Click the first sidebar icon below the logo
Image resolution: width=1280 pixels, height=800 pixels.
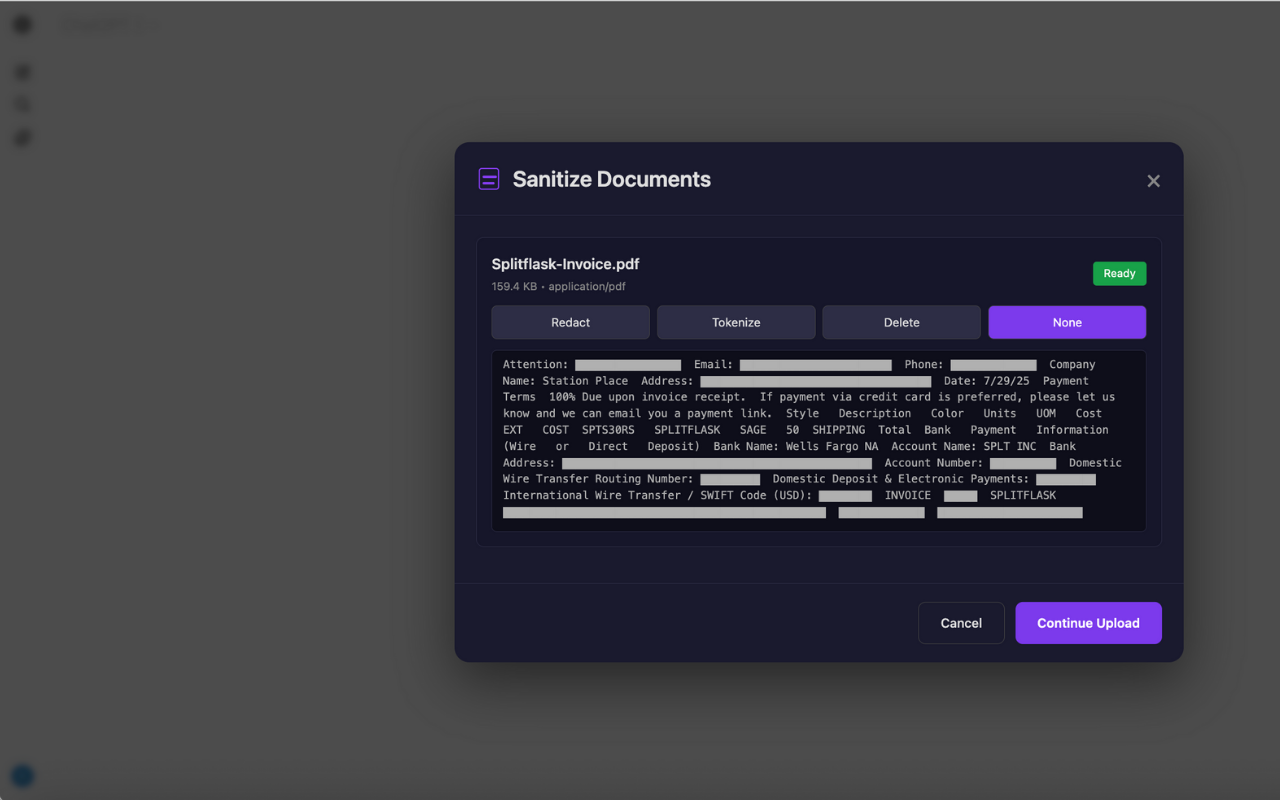click(x=22, y=72)
